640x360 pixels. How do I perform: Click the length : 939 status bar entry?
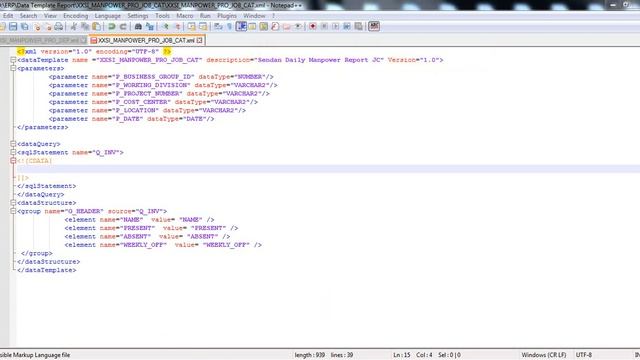tap(310, 355)
